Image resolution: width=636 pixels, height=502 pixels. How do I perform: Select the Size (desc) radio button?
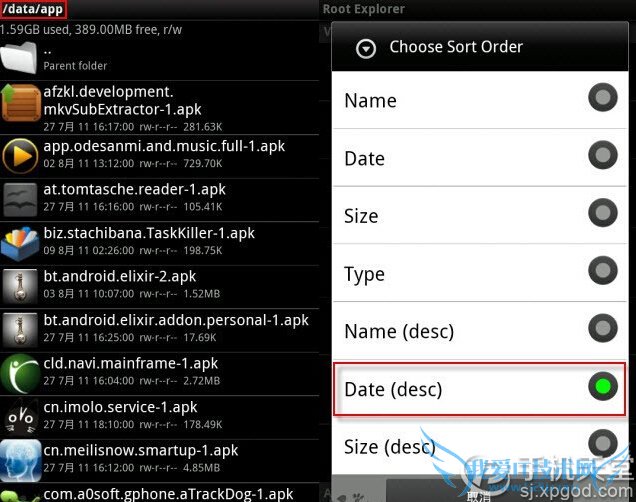pyautogui.click(x=603, y=443)
